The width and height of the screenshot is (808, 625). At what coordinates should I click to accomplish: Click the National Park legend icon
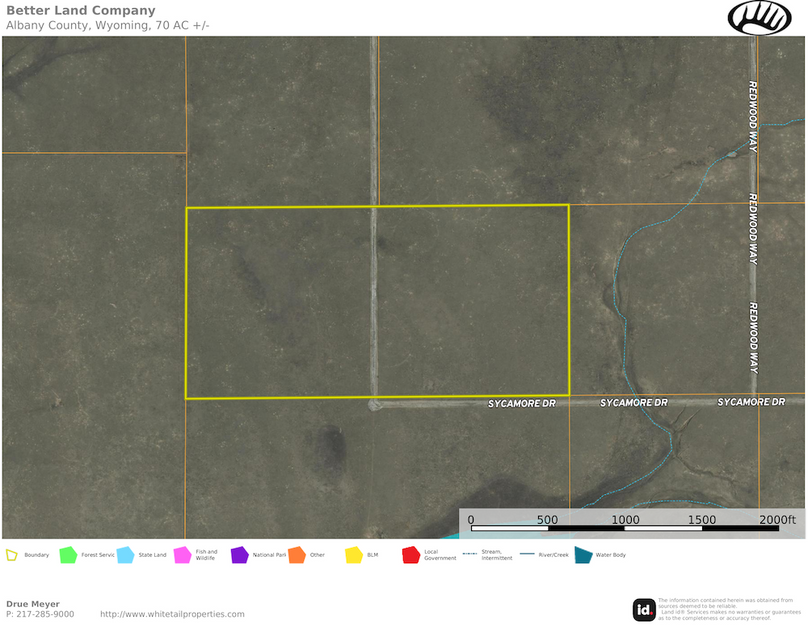coord(240,551)
